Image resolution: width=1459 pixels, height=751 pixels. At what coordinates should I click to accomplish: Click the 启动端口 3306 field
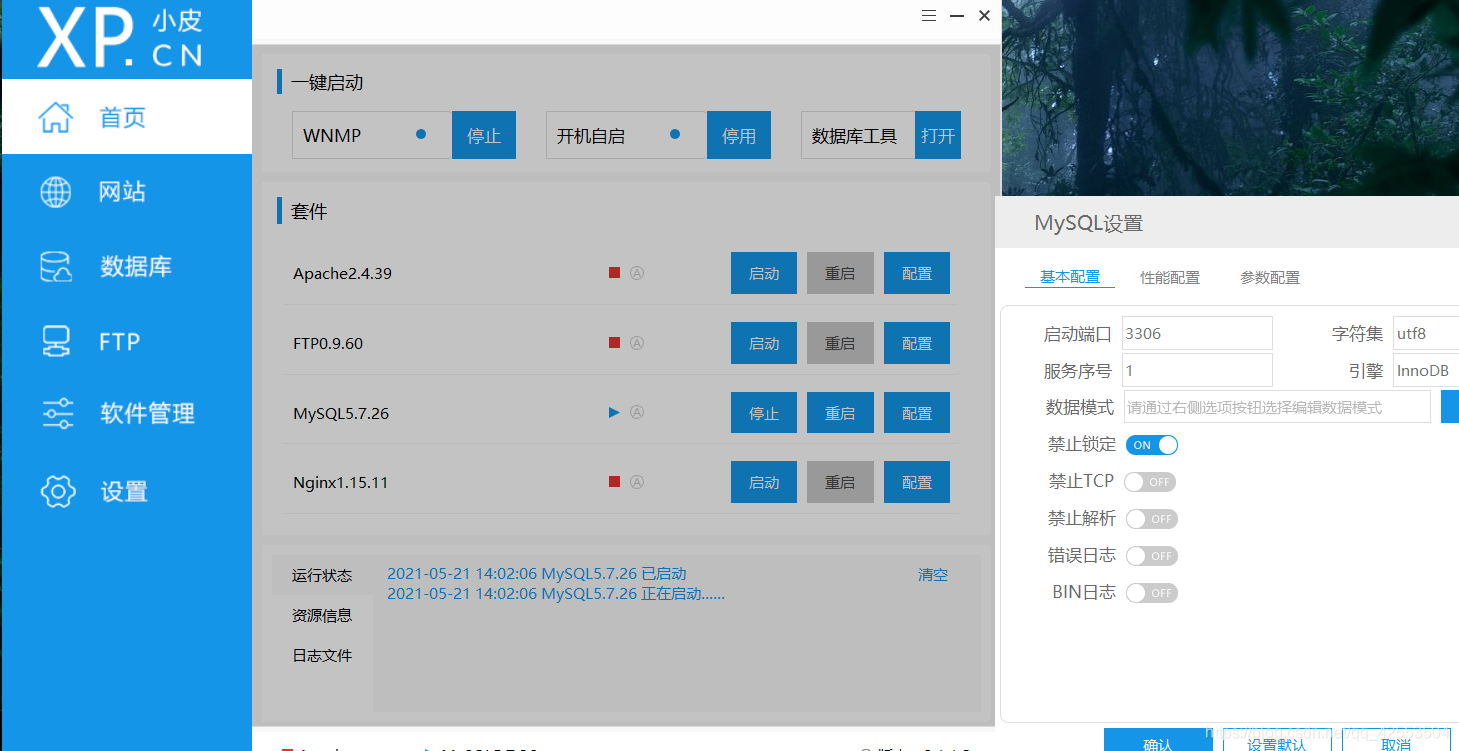(x=1197, y=333)
